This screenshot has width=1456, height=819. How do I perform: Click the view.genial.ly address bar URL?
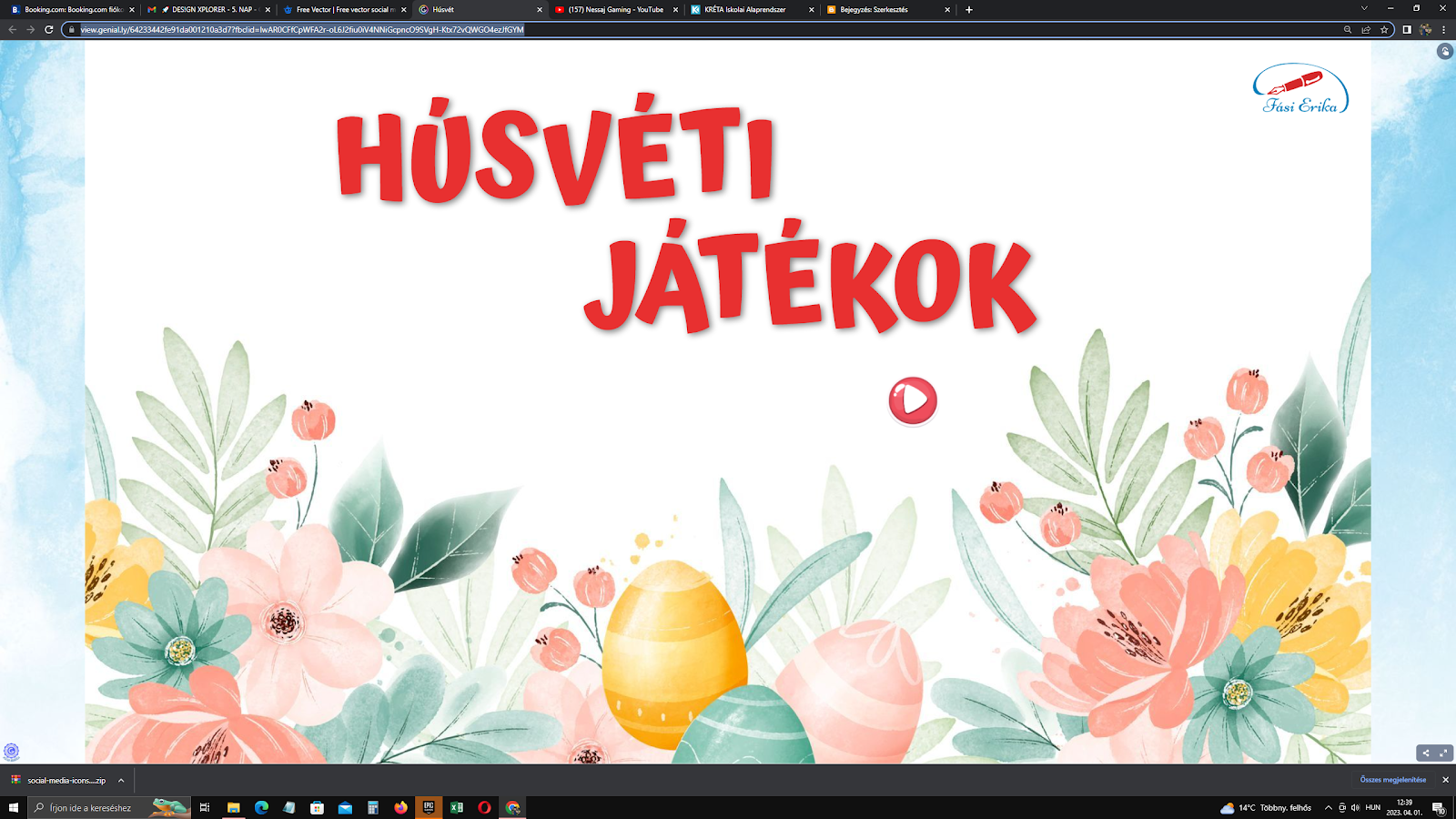pos(302,29)
